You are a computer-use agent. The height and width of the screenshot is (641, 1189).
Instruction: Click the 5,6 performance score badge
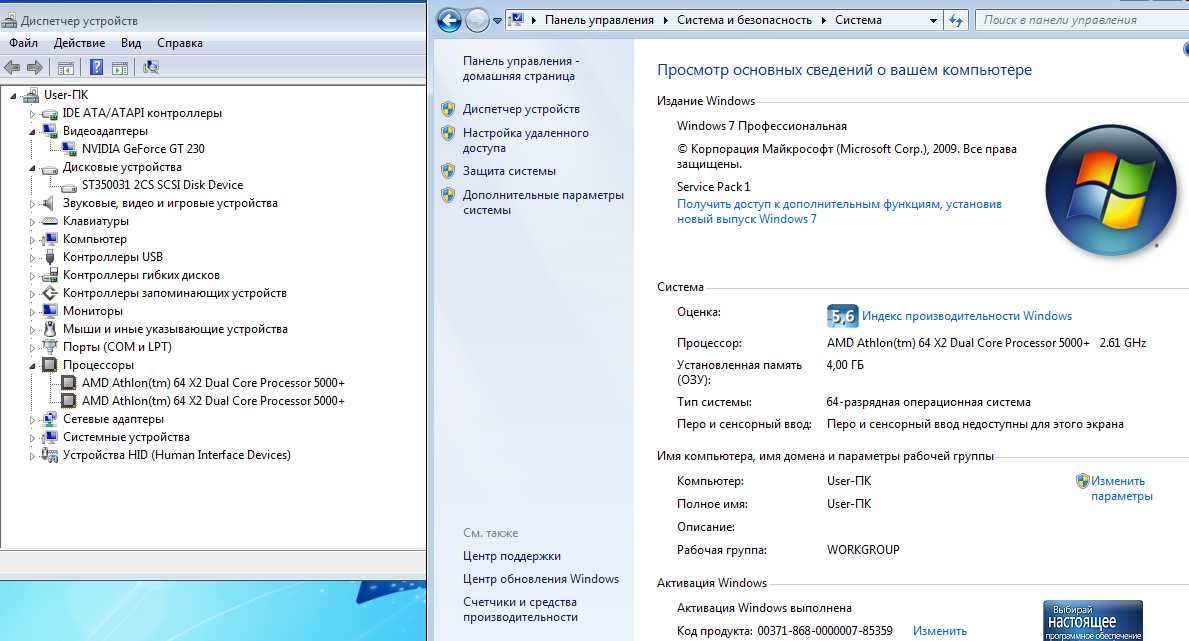coord(842,316)
